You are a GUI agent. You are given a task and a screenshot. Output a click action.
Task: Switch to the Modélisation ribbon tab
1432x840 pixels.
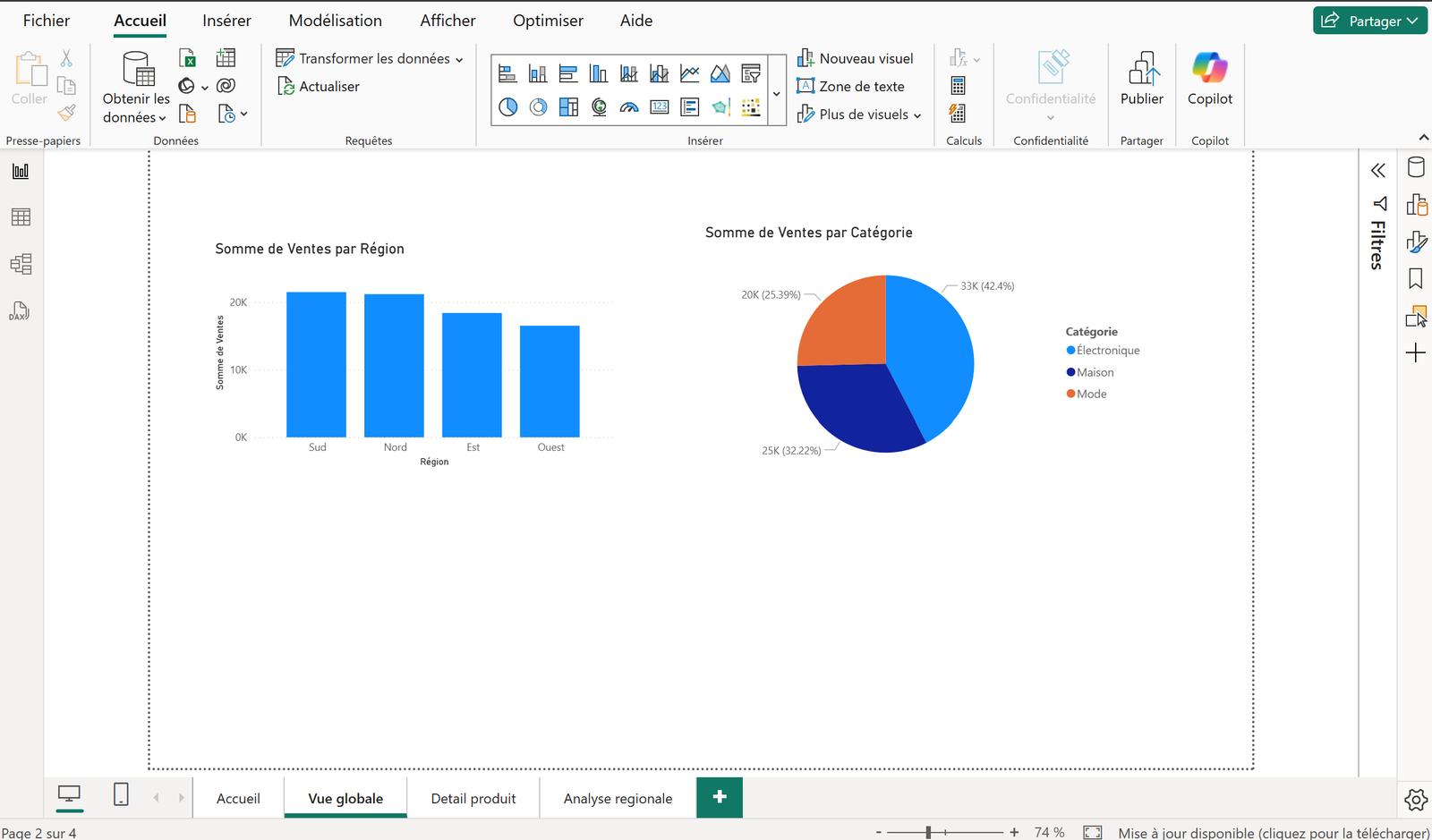click(335, 21)
